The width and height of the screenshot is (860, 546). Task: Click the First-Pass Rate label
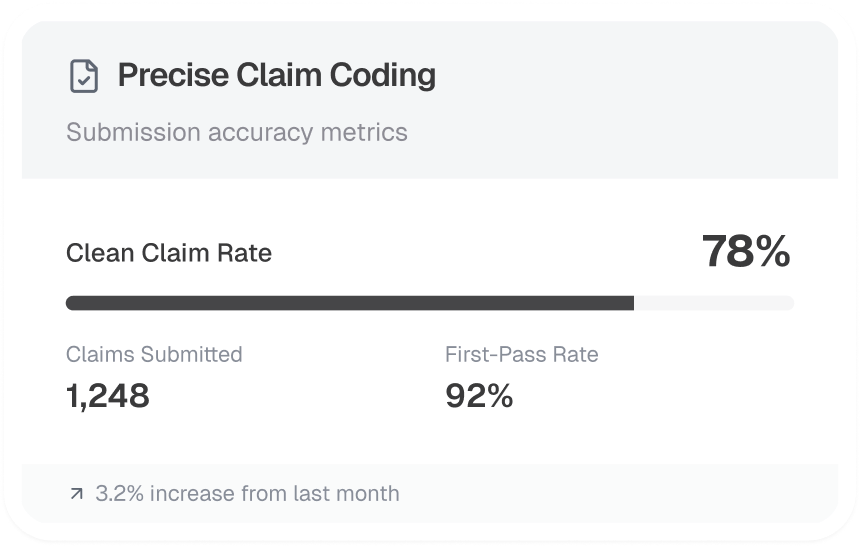click(x=521, y=354)
